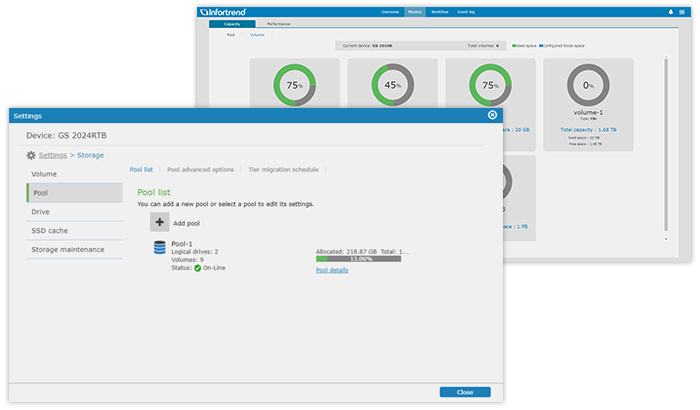Open Overview in Infortrend top menu
This screenshot has width=700, height=410.
point(390,12)
